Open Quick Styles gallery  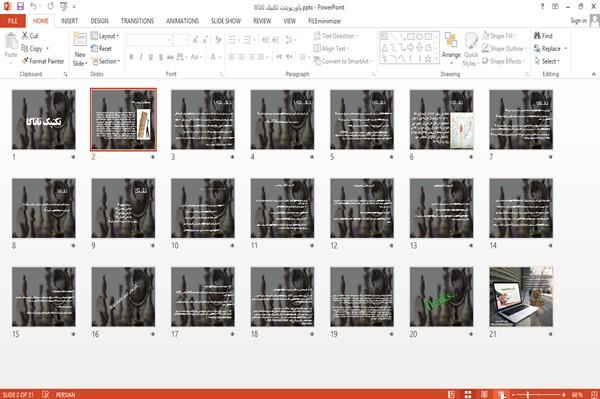(471, 50)
